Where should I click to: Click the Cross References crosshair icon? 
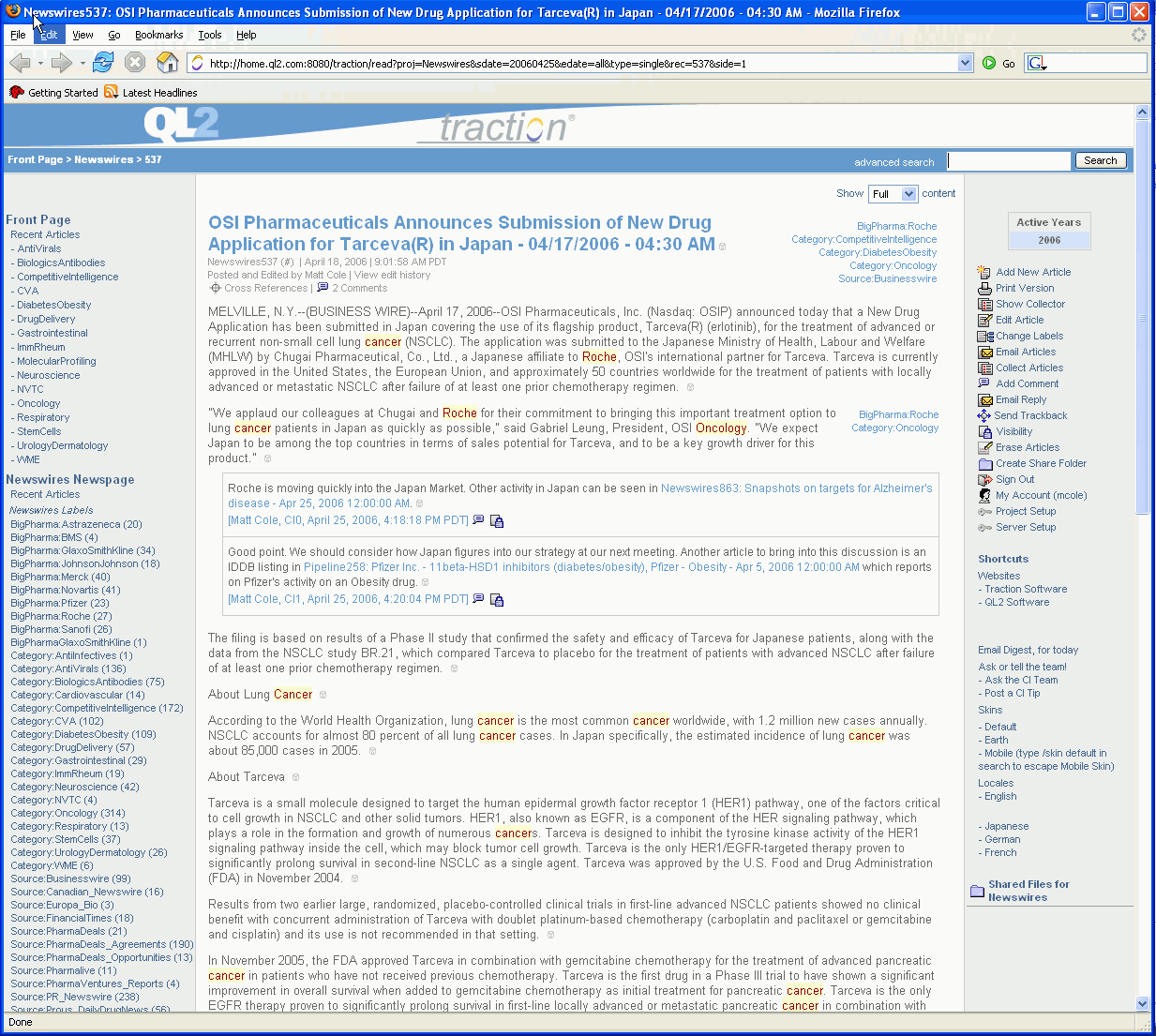215,288
